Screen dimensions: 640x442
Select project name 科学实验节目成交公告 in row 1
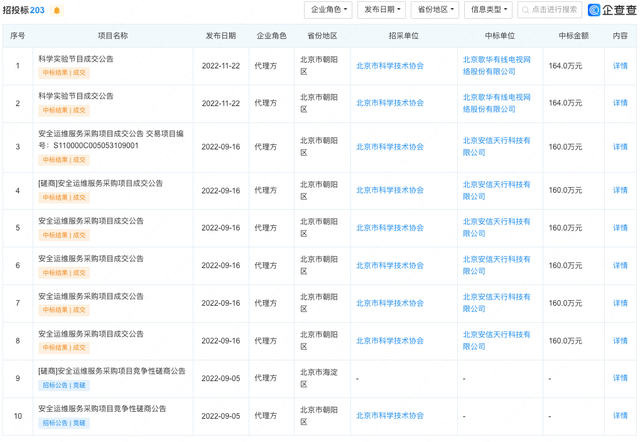click(76, 59)
